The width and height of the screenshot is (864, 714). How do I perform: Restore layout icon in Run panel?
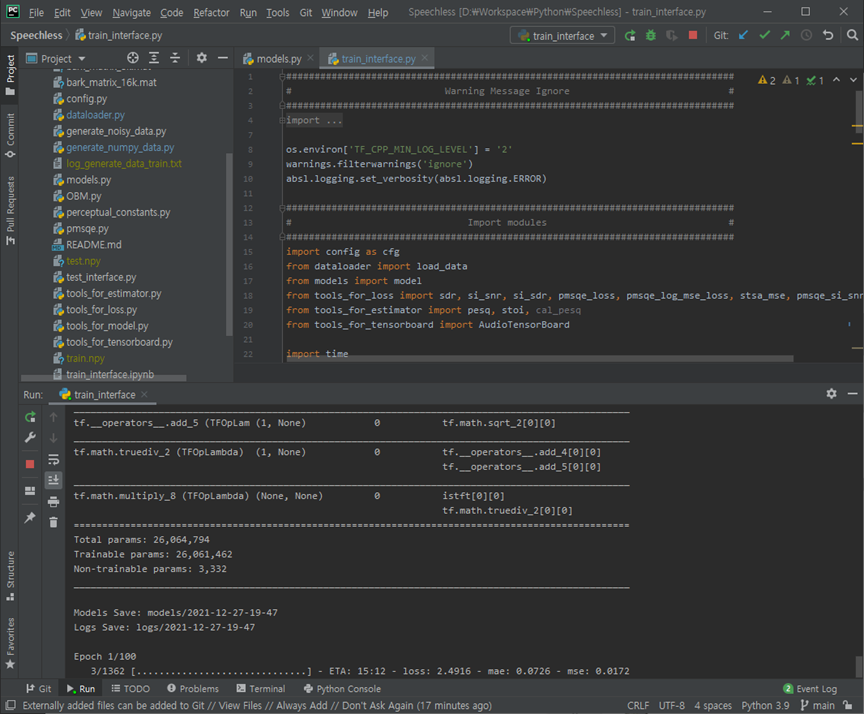click(30, 490)
